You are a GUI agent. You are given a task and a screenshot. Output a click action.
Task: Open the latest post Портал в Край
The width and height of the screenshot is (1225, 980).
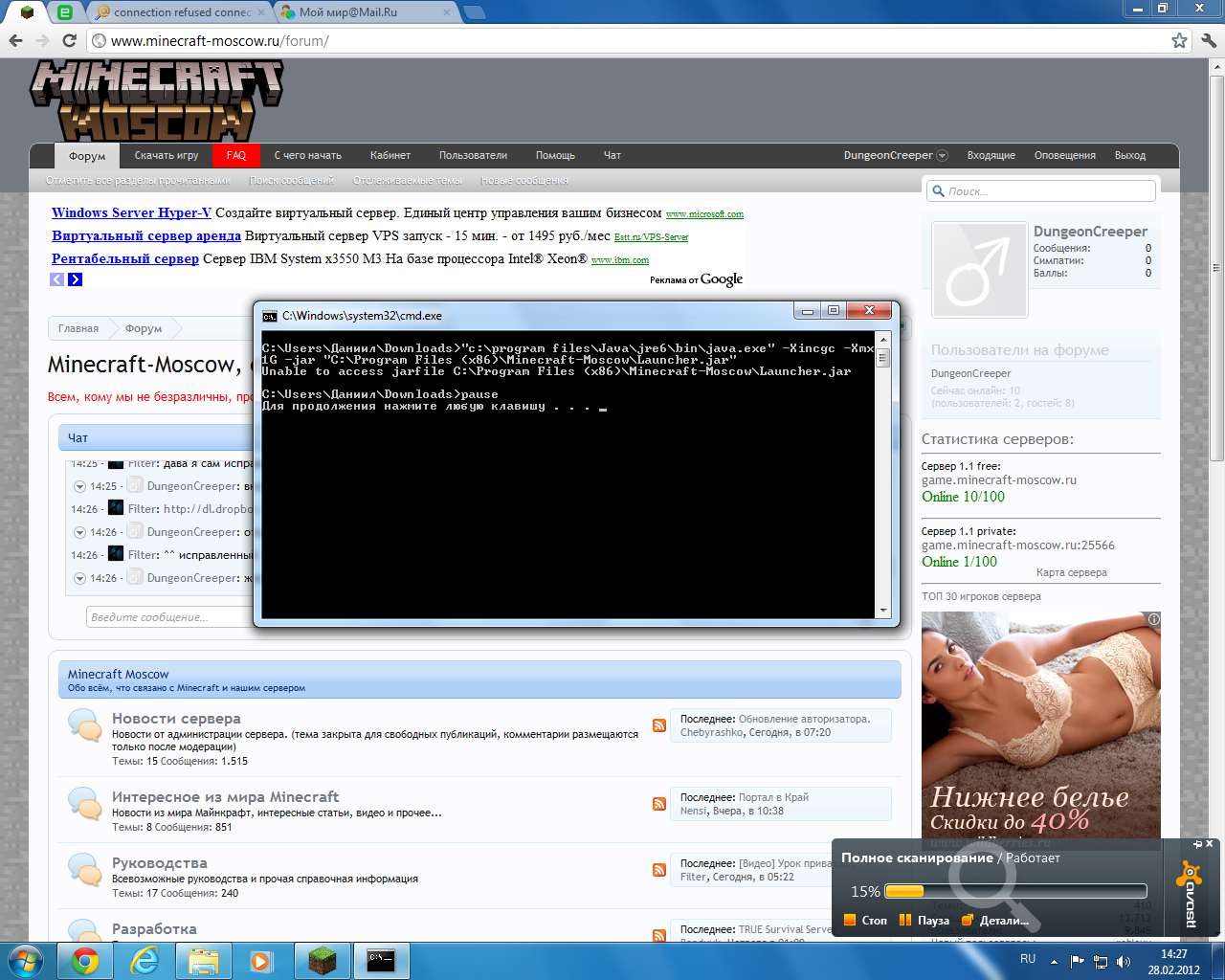pos(773,797)
